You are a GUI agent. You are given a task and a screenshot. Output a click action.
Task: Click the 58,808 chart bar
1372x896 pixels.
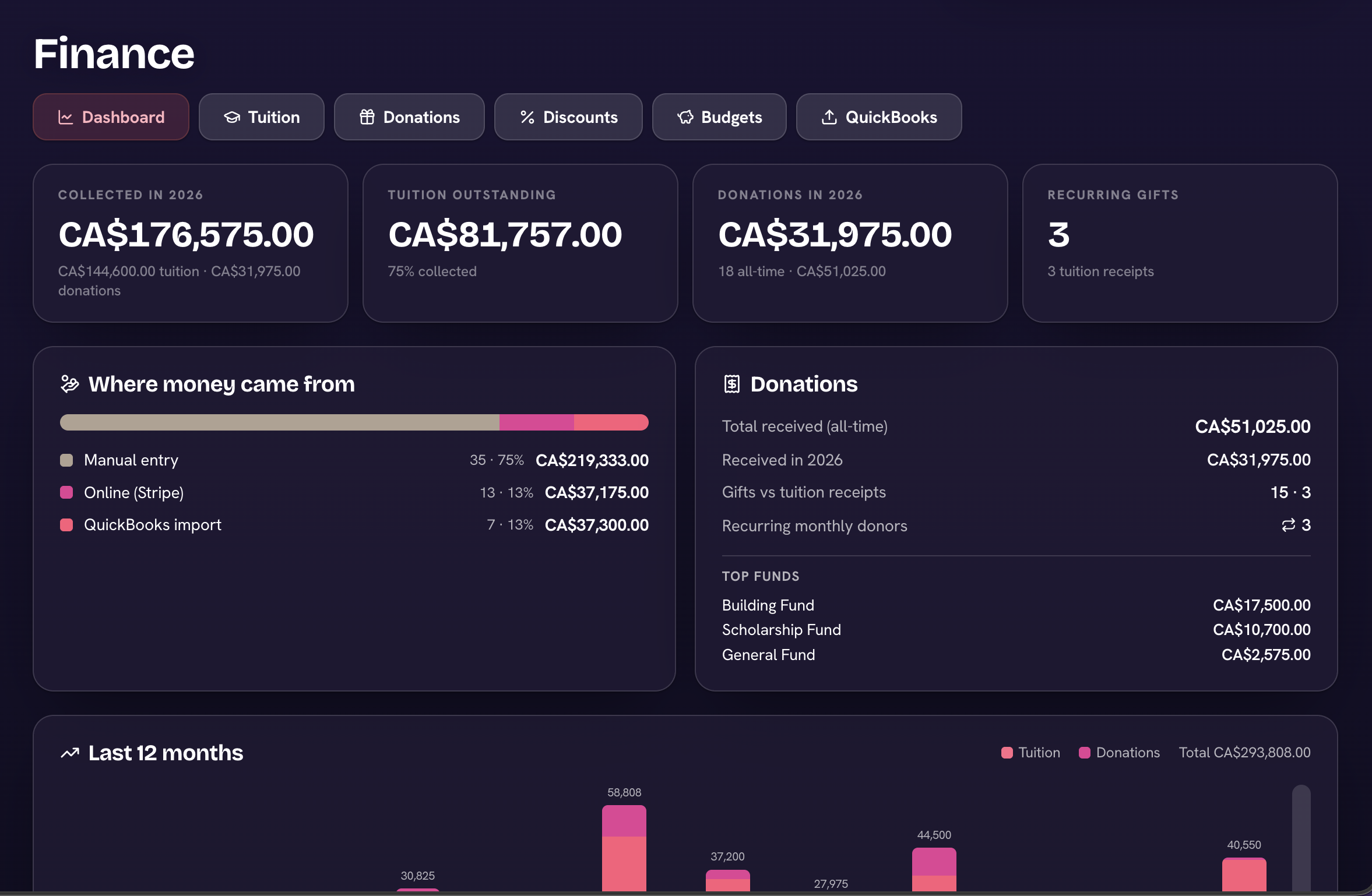click(624, 848)
